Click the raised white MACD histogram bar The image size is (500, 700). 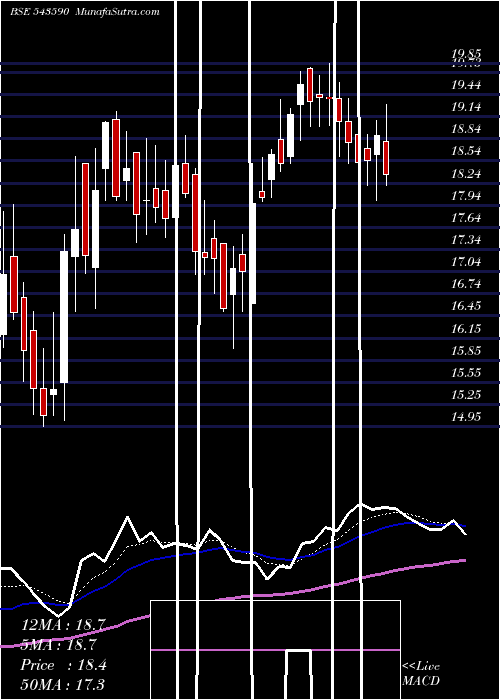(298, 675)
